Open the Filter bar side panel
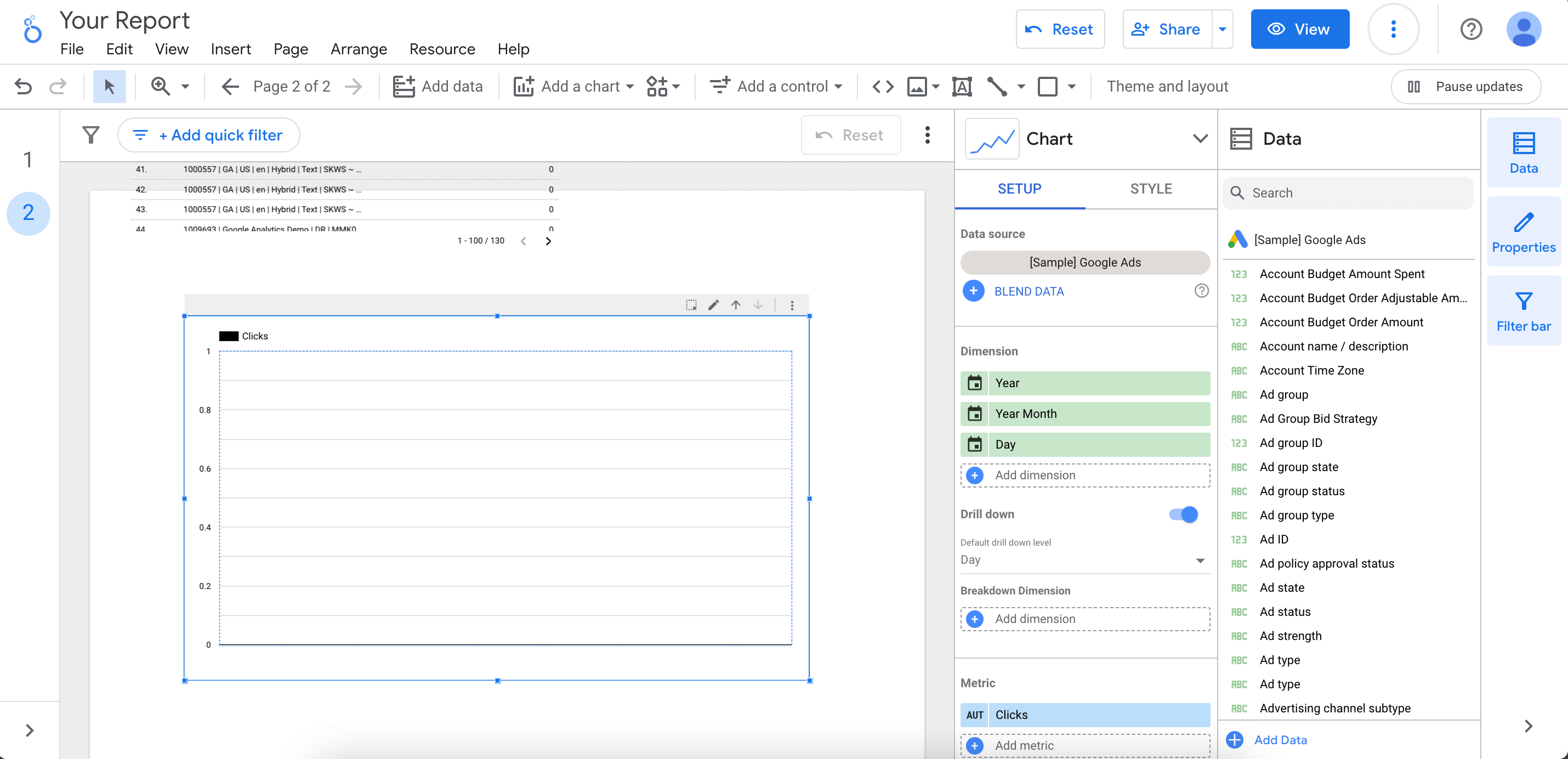The image size is (1568, 759). pyautogui.click(x=1523, y=311)
